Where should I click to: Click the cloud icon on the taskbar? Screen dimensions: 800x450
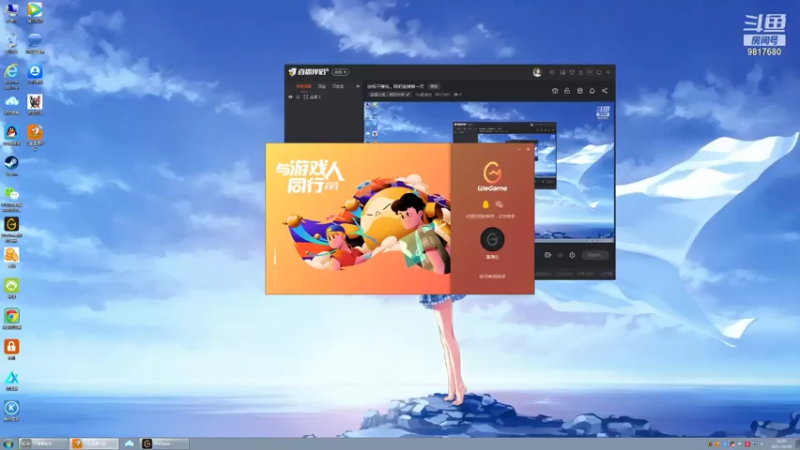[x=129, y=443]
